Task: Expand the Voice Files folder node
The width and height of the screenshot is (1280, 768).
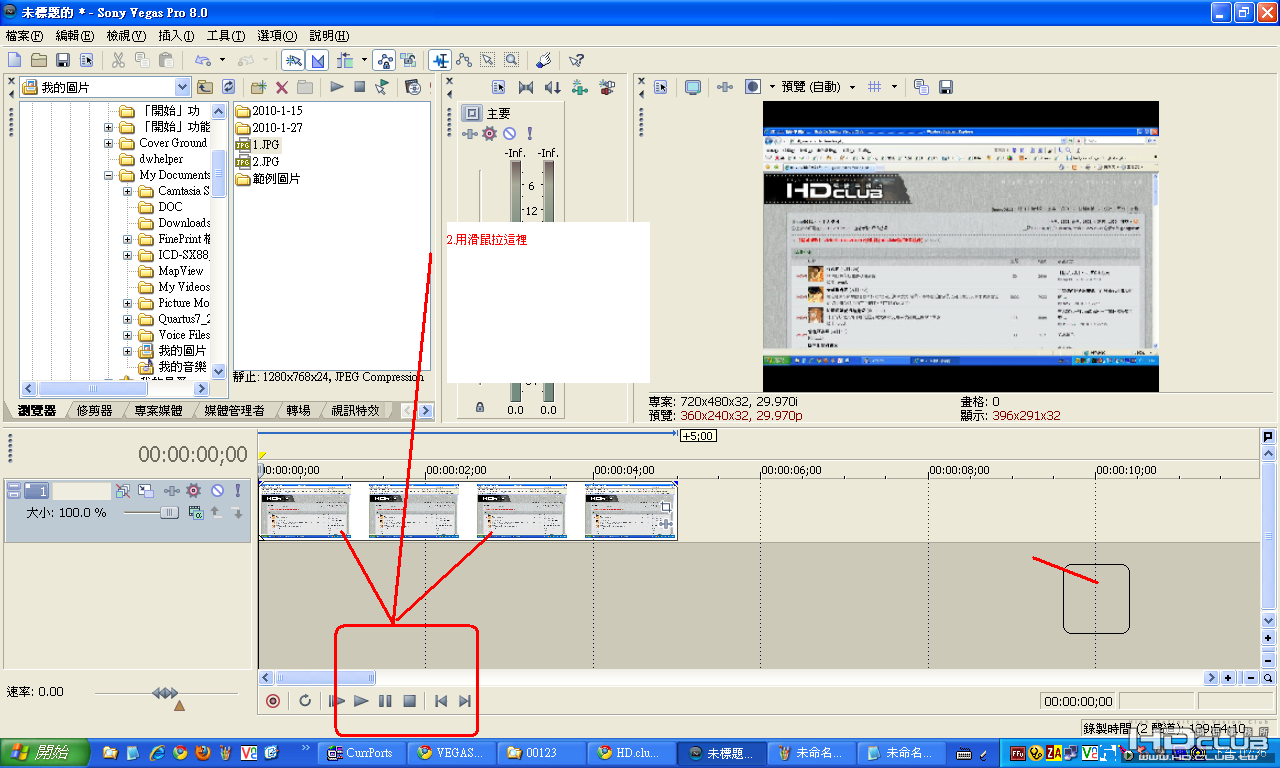Action: tap(128, 335)
